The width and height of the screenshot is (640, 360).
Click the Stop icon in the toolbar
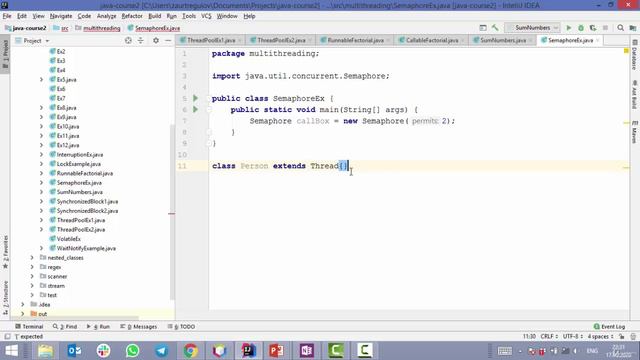coord(605,28)
